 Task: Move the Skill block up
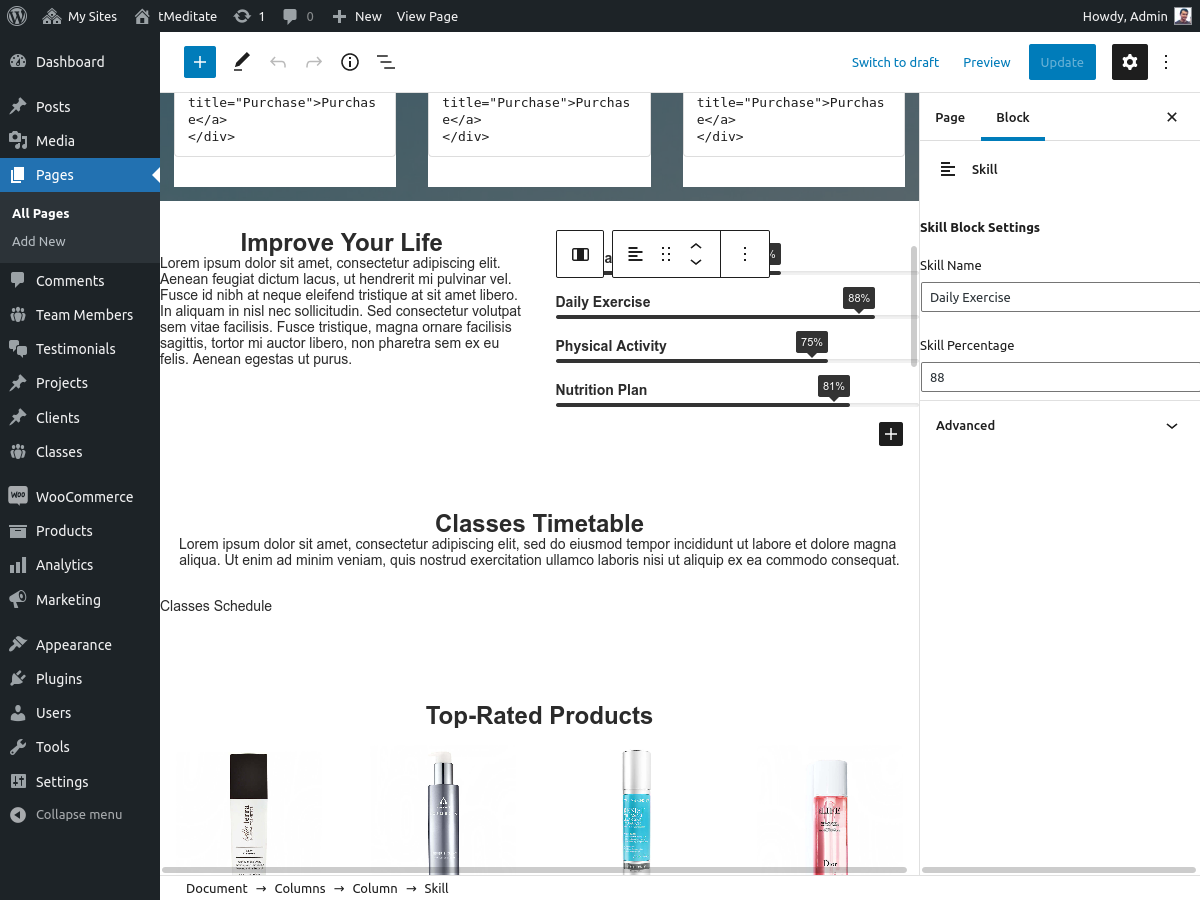(696, 245)
